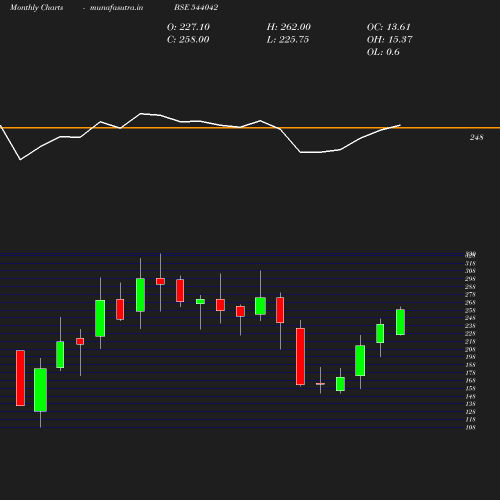Click the open value "O: 227.10"
500x500 pixels.
pyautogui.click(x=188, y=27)
